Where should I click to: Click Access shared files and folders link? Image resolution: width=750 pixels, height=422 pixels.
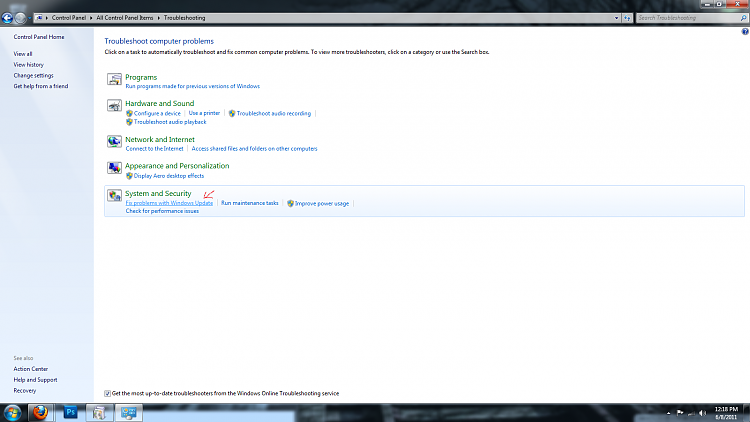pyautogui.click(x=254, y=149)
